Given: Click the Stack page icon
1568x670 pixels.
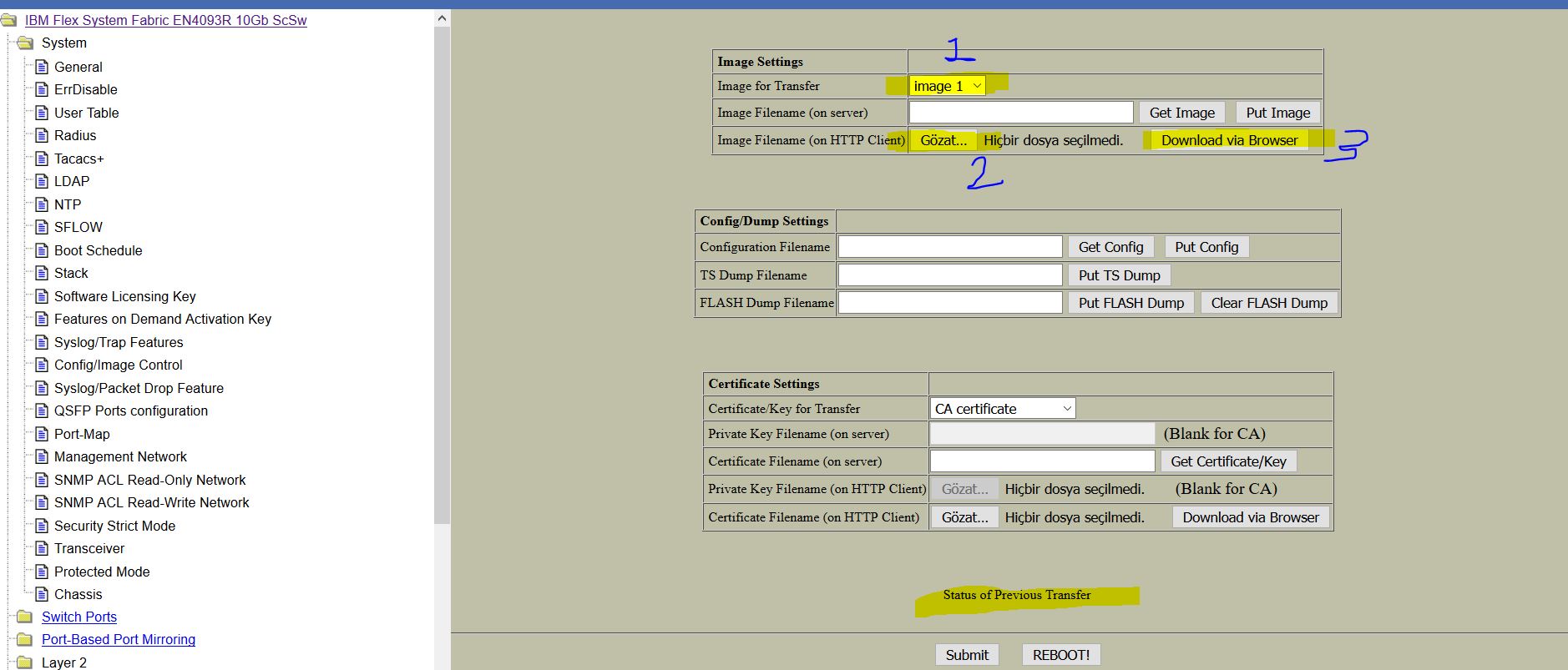Looking at the screenshot, I should pyautogui.click(x=42, y=273).
